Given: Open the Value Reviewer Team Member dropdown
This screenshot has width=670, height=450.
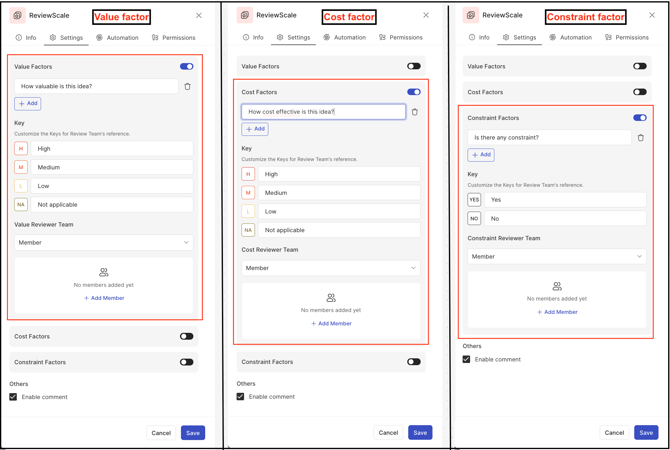Looking at the screenshot, I should 103,242.
